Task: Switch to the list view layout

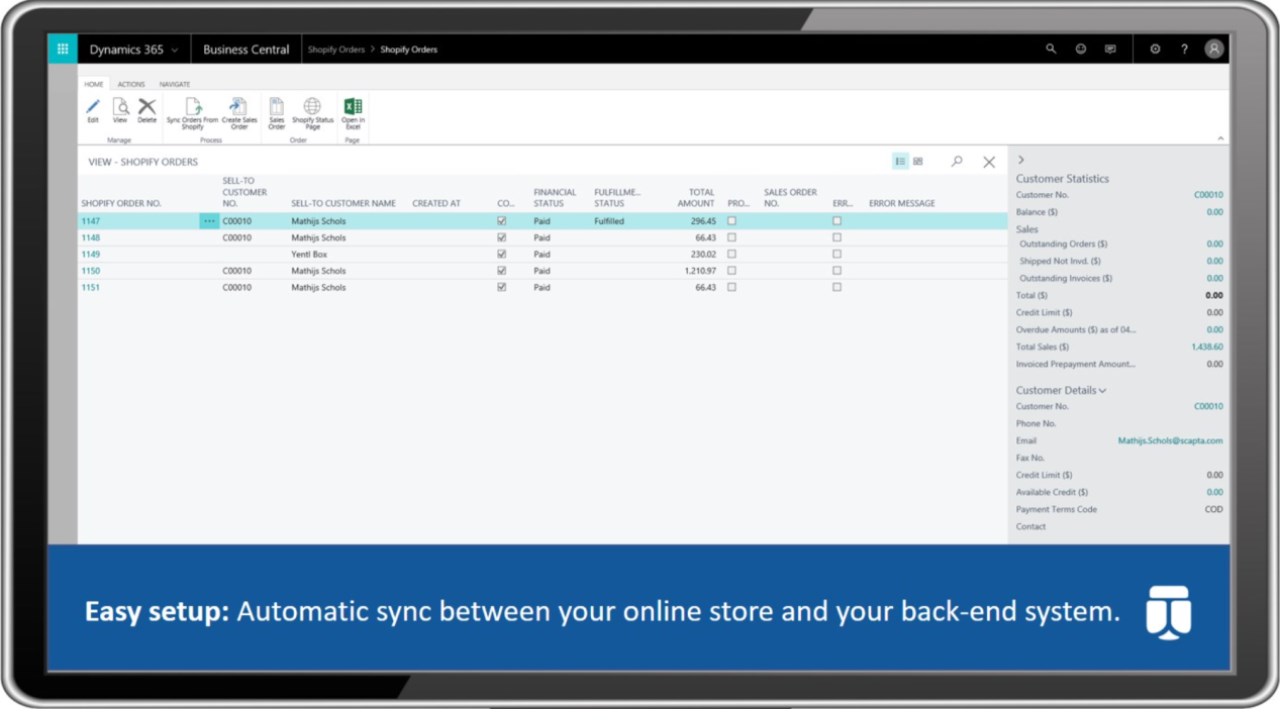Action: pyautogui.click(x=901, y=161)
